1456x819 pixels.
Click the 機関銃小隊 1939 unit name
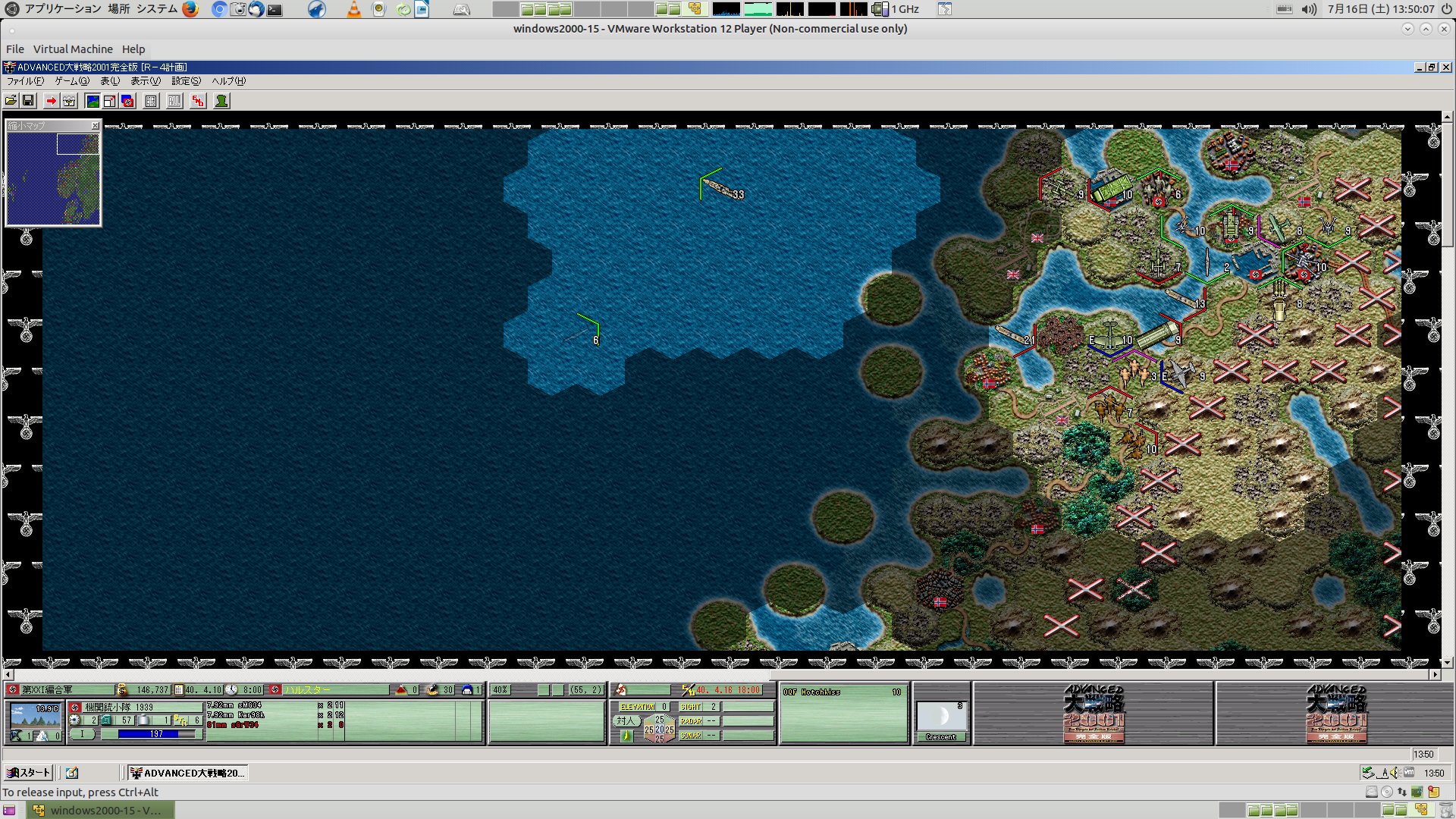[118, 707]
